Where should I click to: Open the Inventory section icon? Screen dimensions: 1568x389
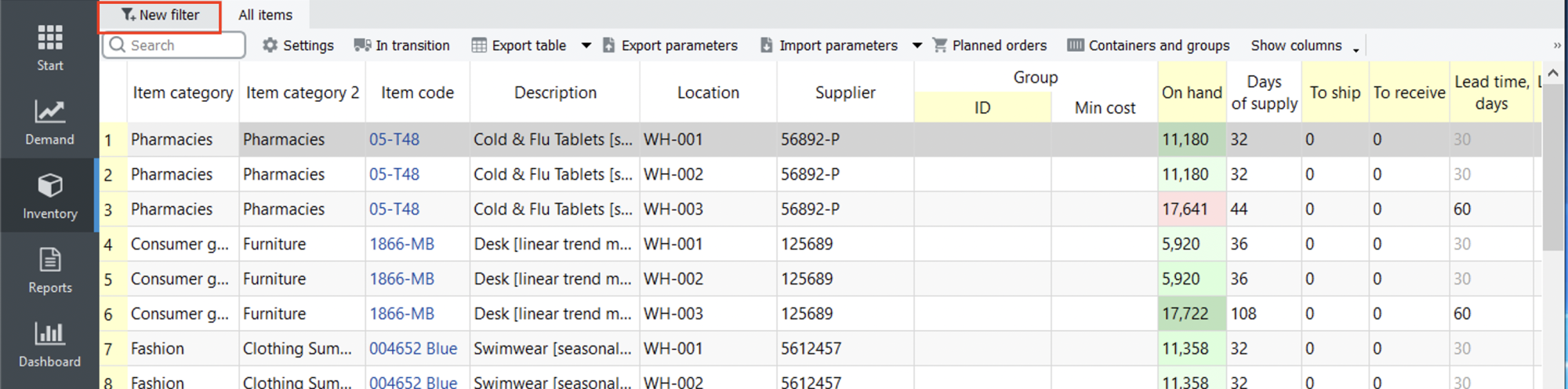pyautogui.click(x=49, y=186)
